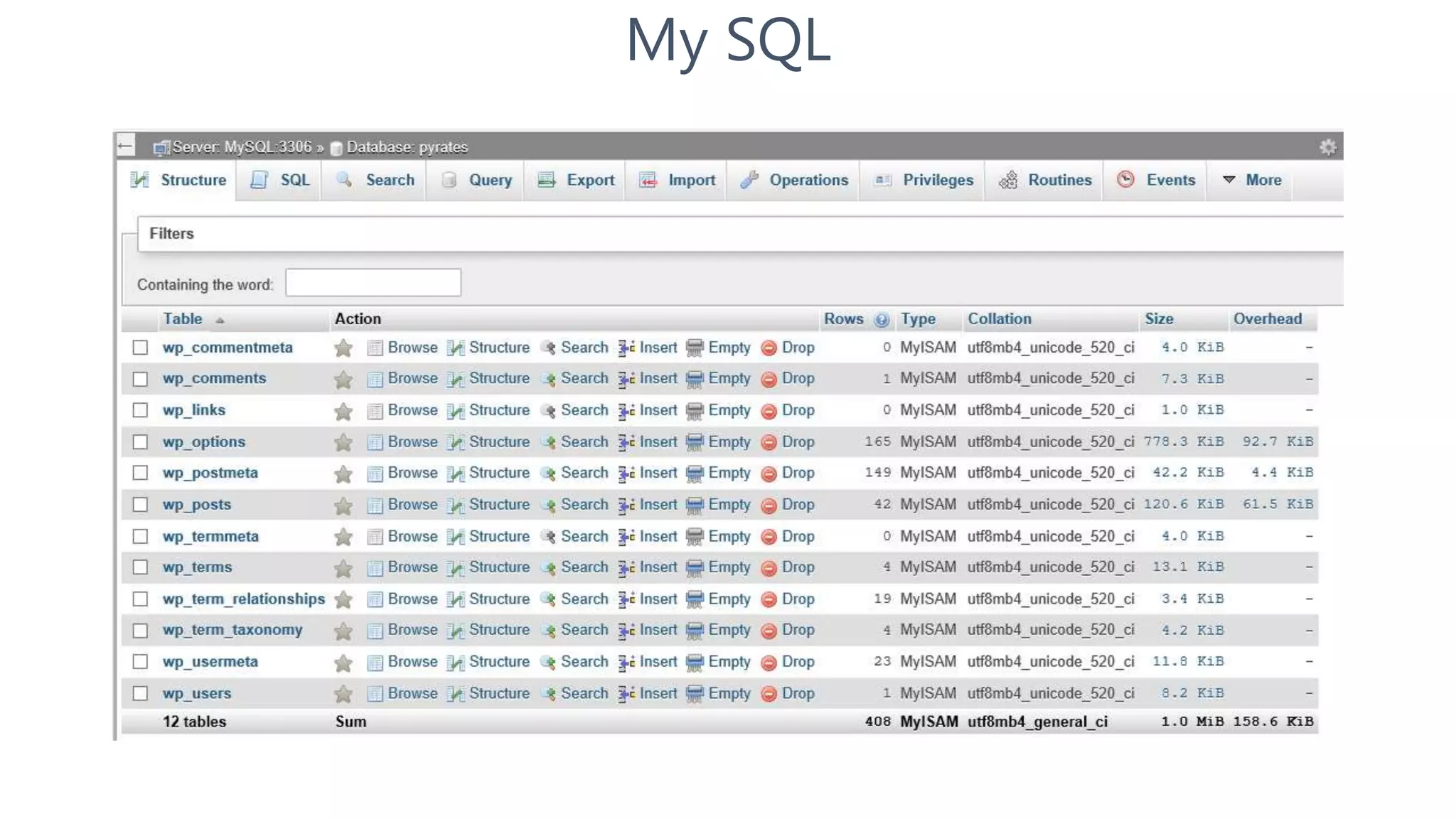Screen dimensions: 1456x819
Task: Click the Structure icon for wp_term_taxonomy
Action: pos(456,631)
